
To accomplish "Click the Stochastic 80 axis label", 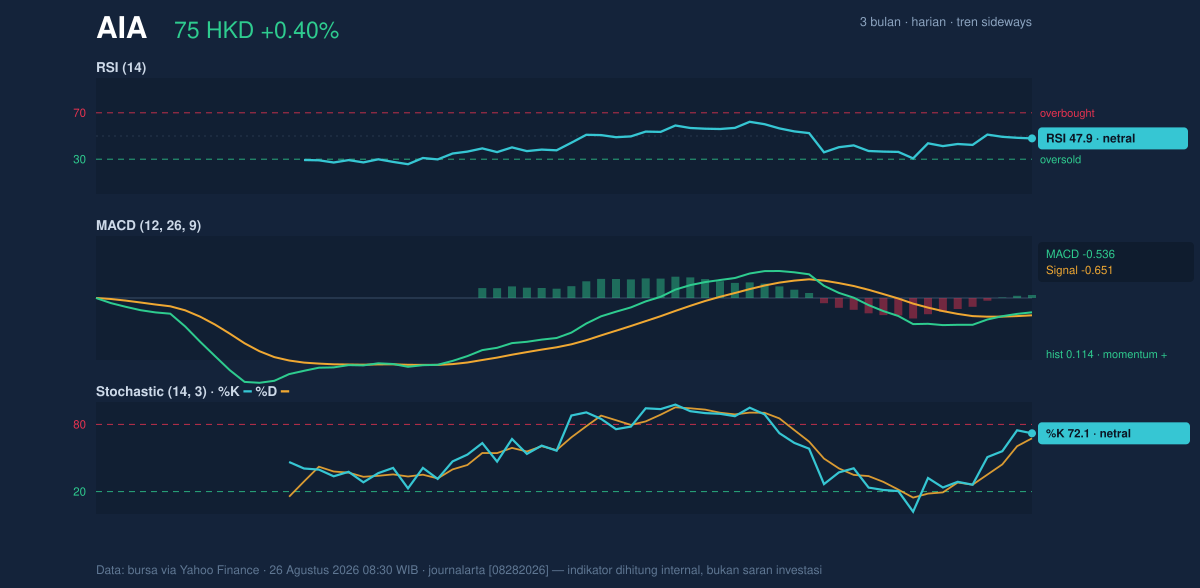I will (x=79, y=425).
